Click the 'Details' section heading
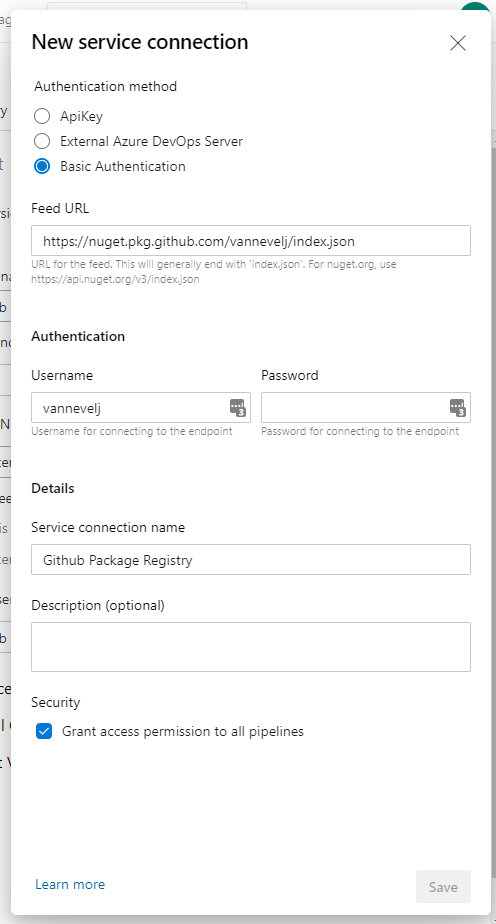 52,488
